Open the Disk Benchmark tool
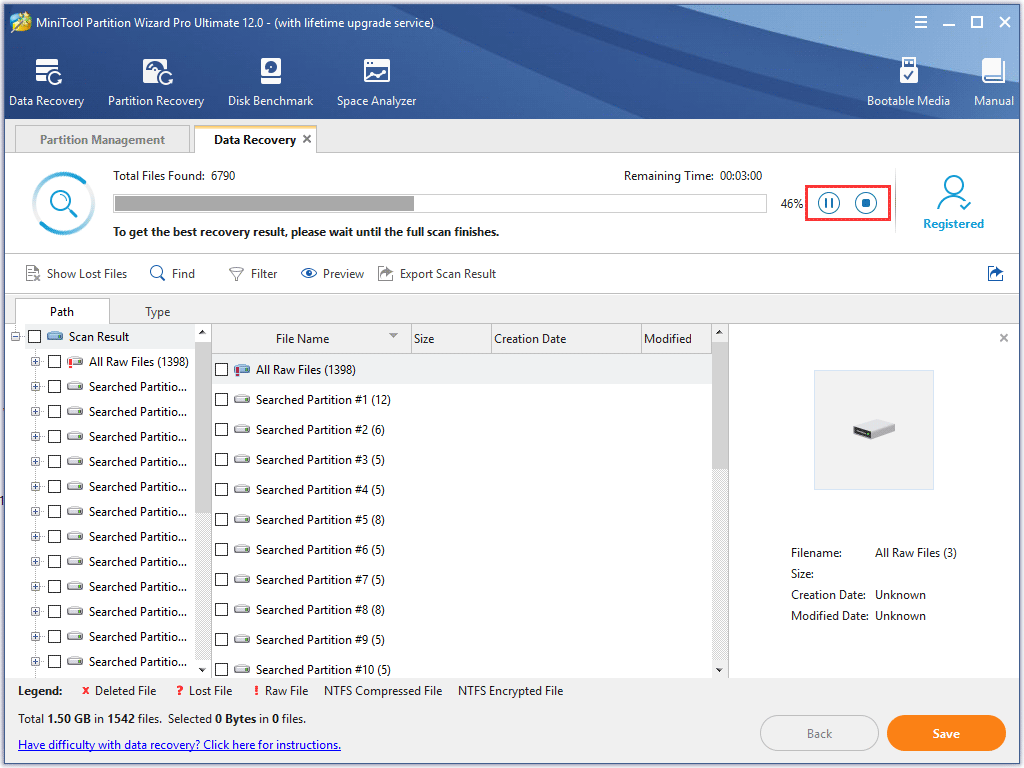 [270, 82]
